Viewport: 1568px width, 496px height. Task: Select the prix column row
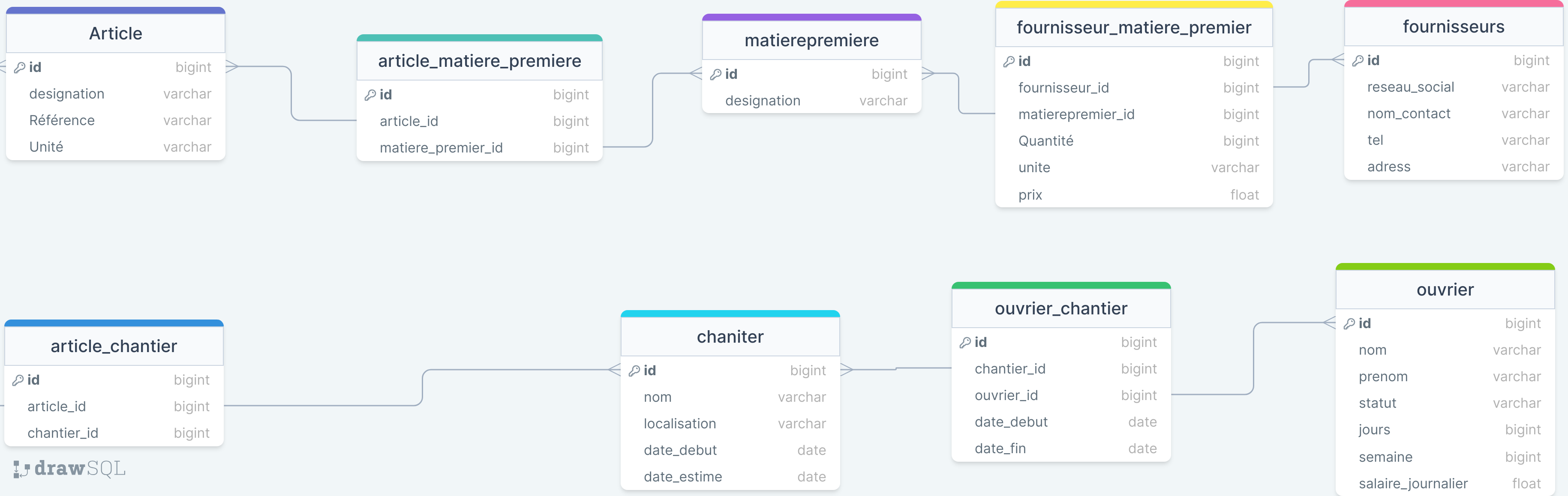pos(1133,195)
